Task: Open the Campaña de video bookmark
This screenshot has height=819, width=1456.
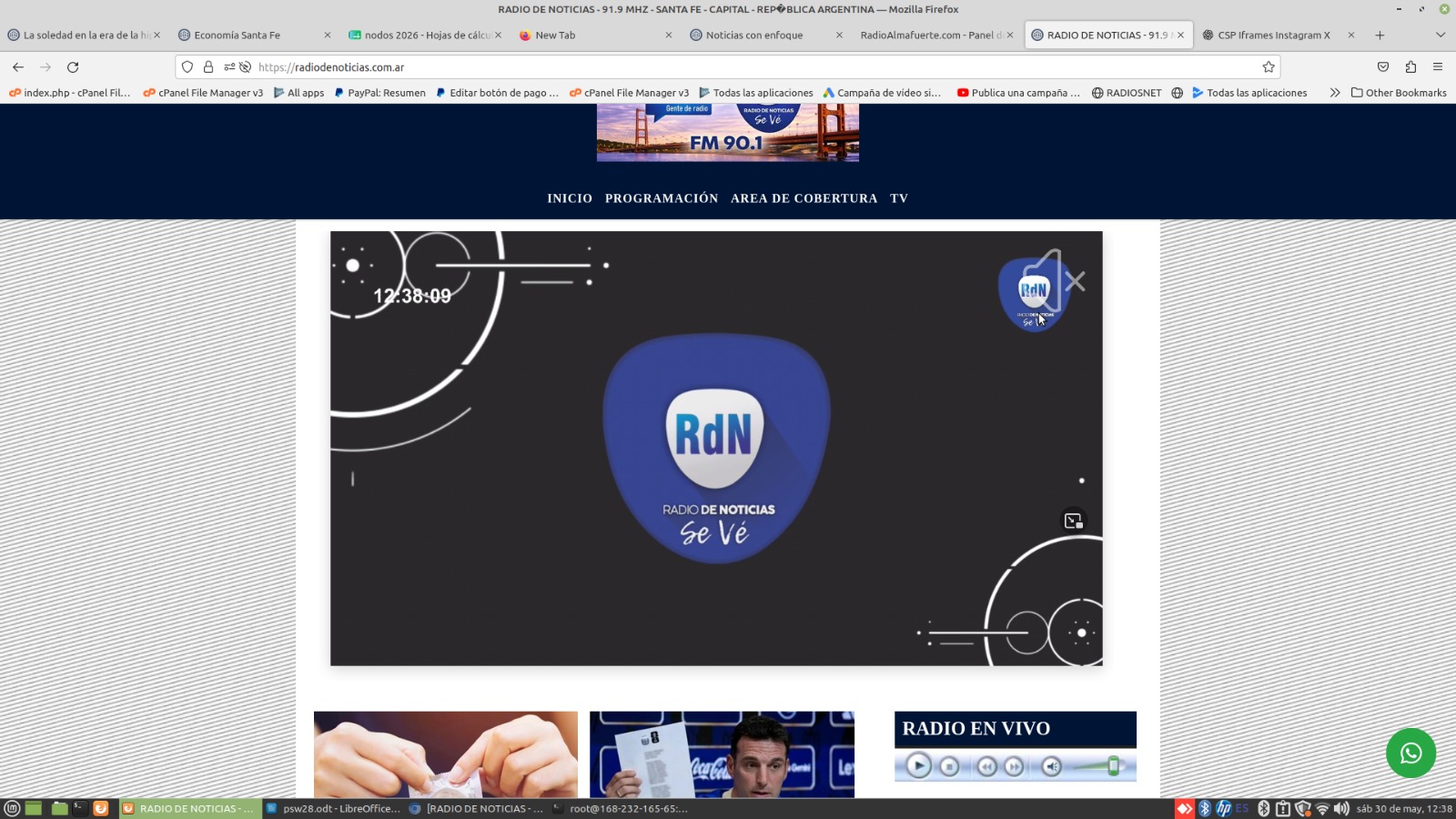Action: [882, 93]
